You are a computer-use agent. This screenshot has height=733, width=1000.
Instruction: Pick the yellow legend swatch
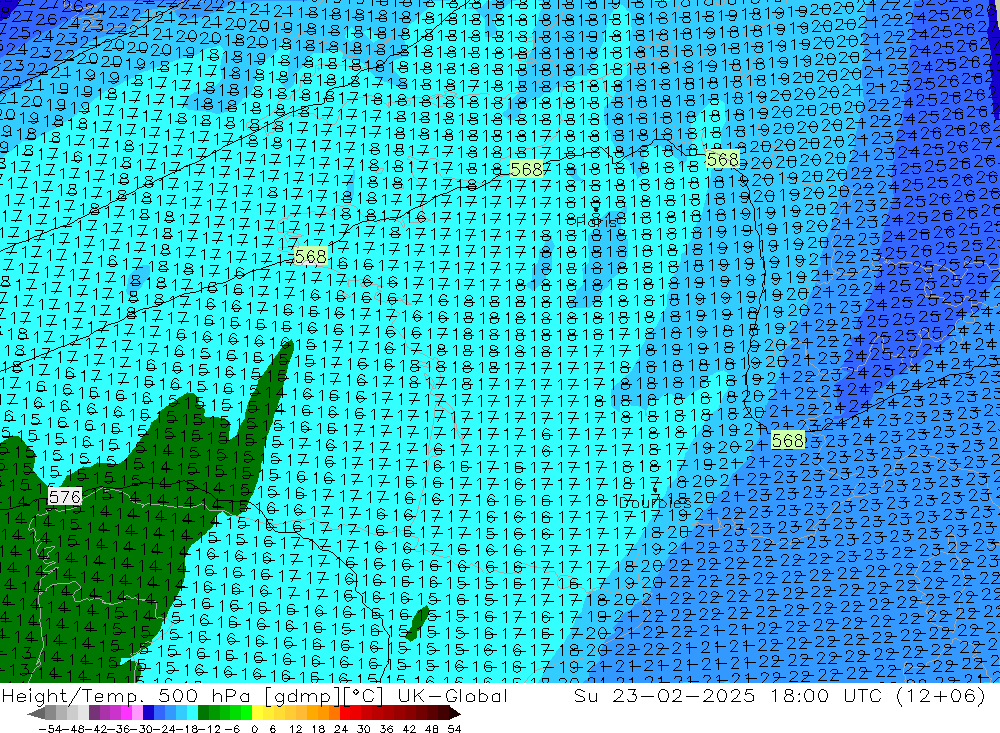pyautogui.click(x=258, y=713)
